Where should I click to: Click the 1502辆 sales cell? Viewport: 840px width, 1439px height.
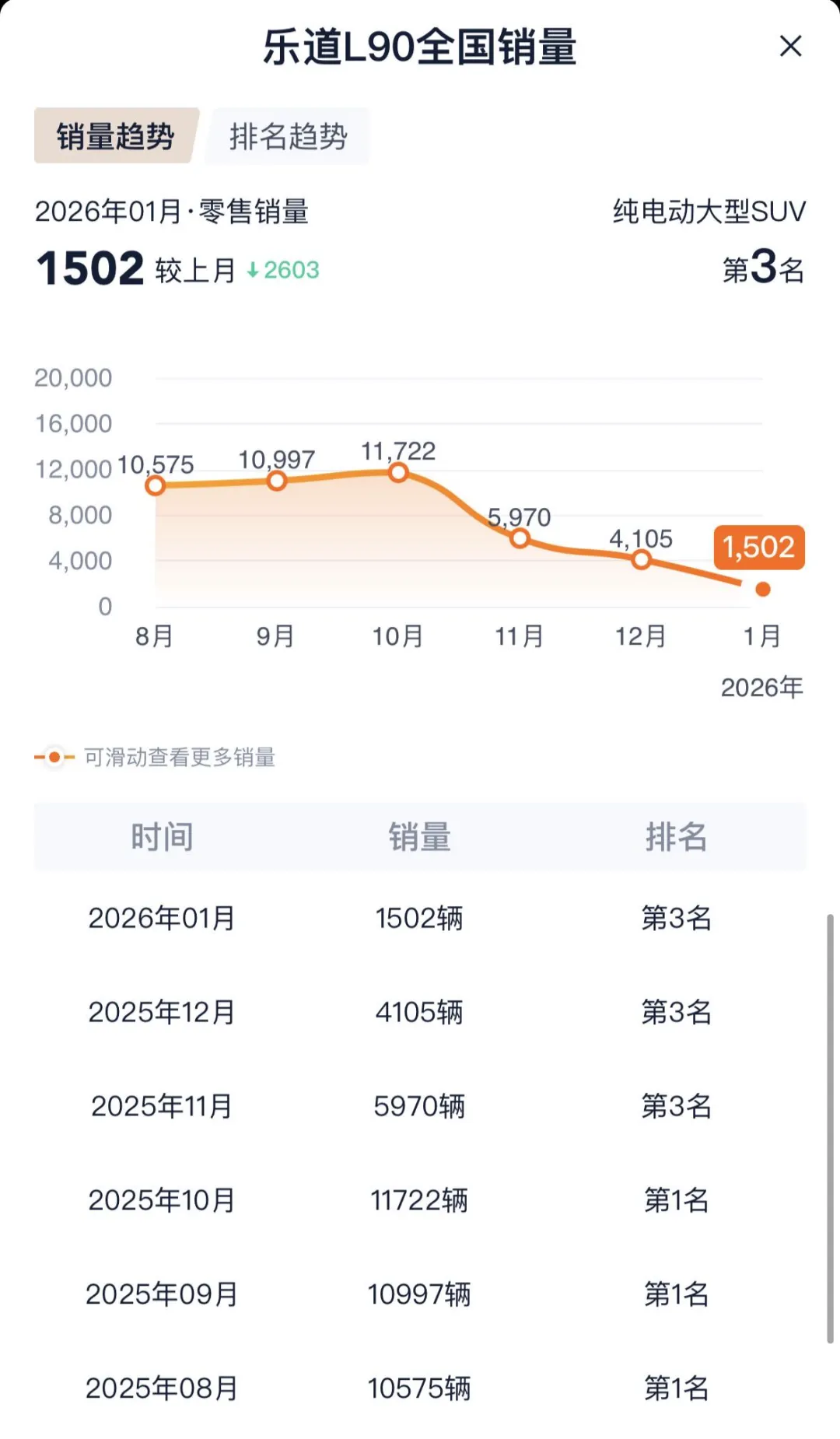pyautogui.click(x=419, y=918)
